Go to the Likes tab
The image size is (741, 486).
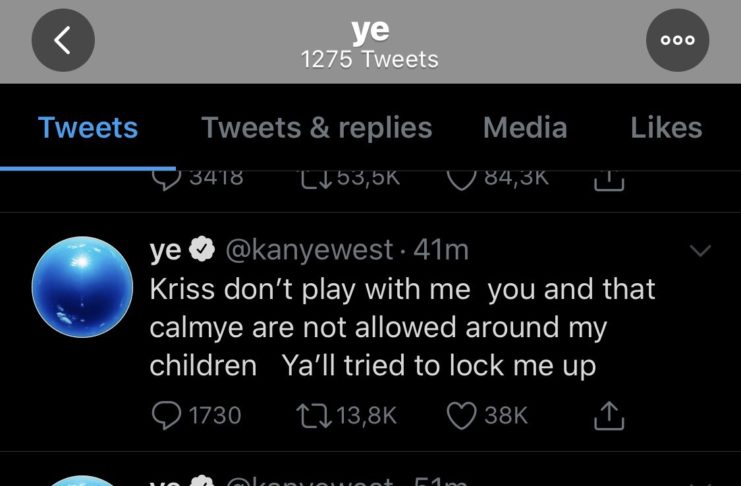click(666, 128)
